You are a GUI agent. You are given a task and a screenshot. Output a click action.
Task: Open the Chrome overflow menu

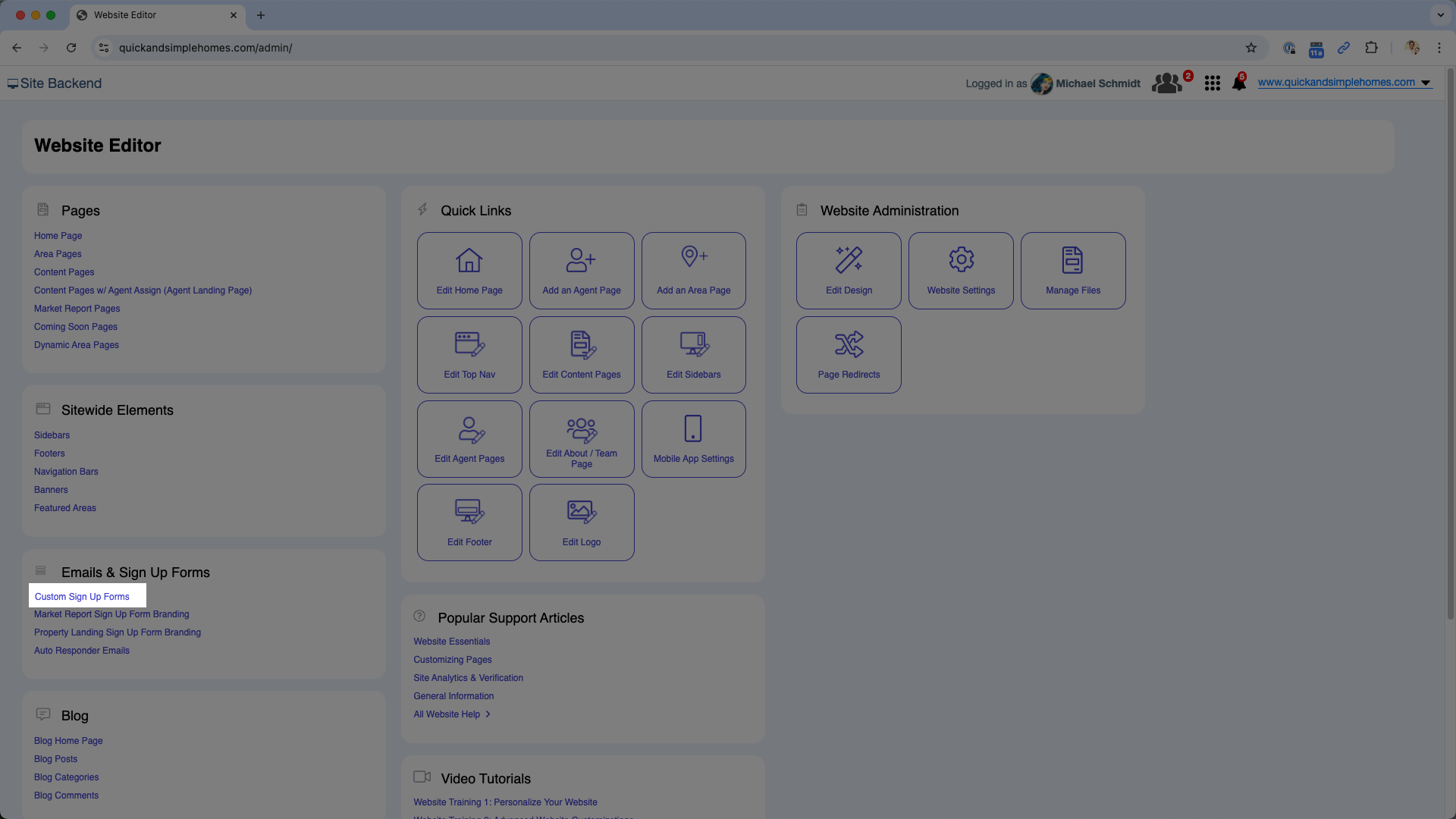click(x=1440, y=47)
